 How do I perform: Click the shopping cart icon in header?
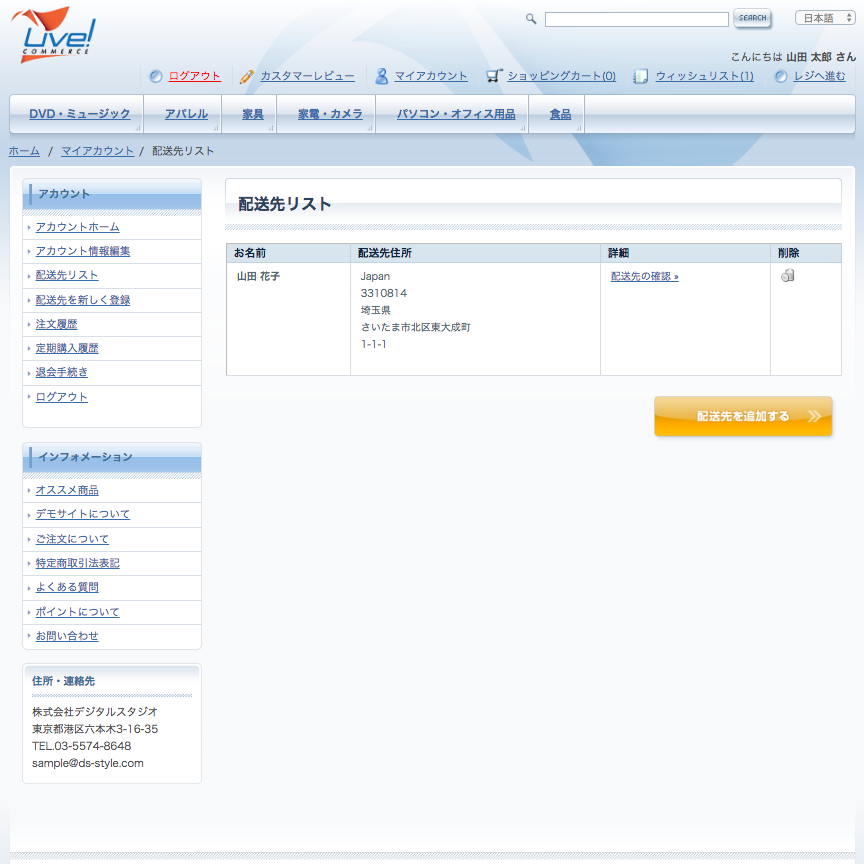click(x=493, y=76)
